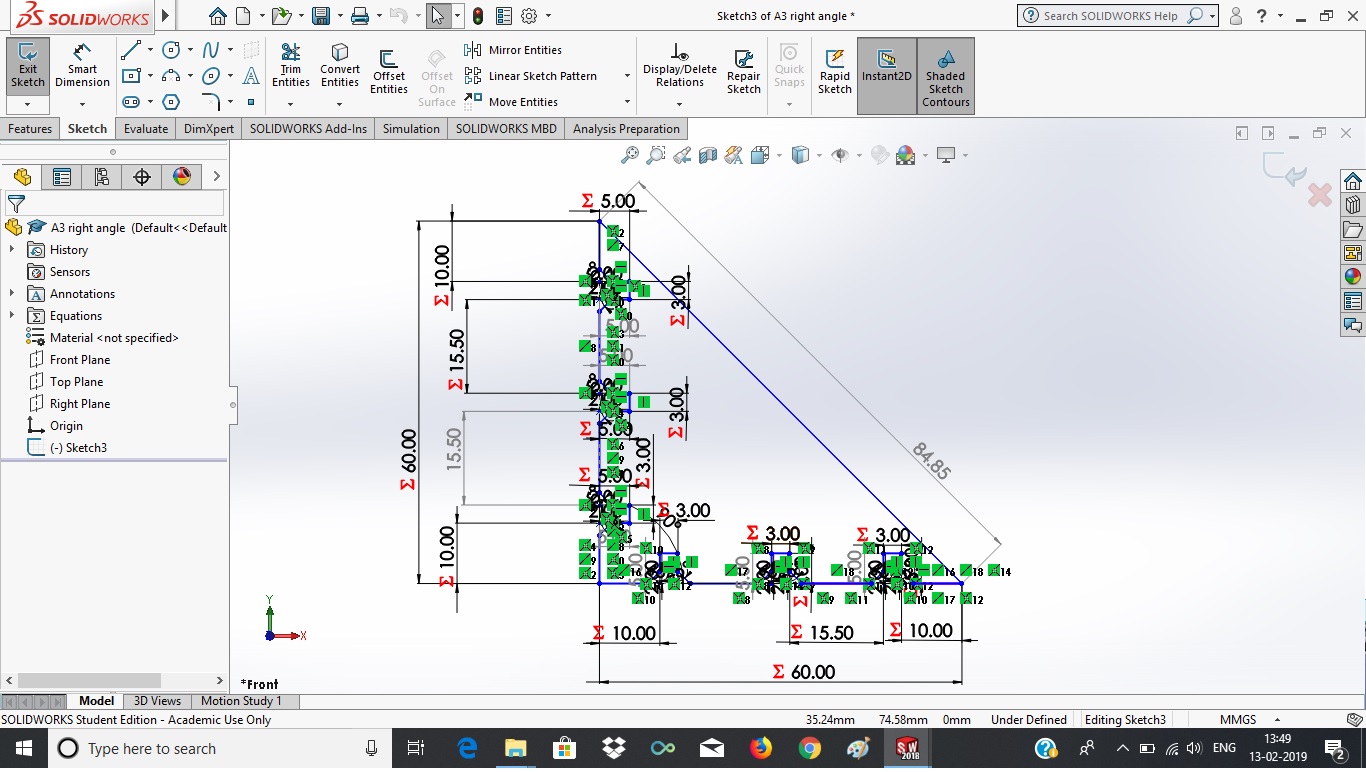Expand the Annotations tree node
Viewport: 1366px width, 772px height.
click(12, 294)
